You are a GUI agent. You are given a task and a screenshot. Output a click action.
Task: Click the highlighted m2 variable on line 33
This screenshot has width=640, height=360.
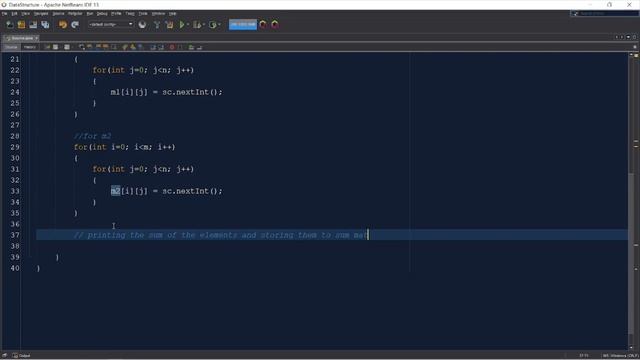(116, 191)
